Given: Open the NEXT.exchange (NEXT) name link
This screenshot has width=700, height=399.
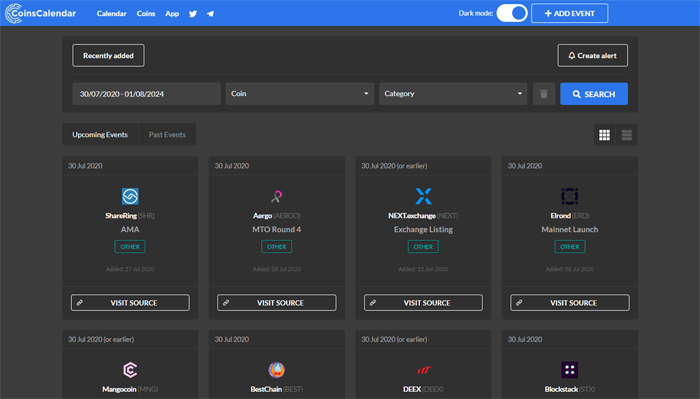Looking at the screenshot, I should (423, 216).
